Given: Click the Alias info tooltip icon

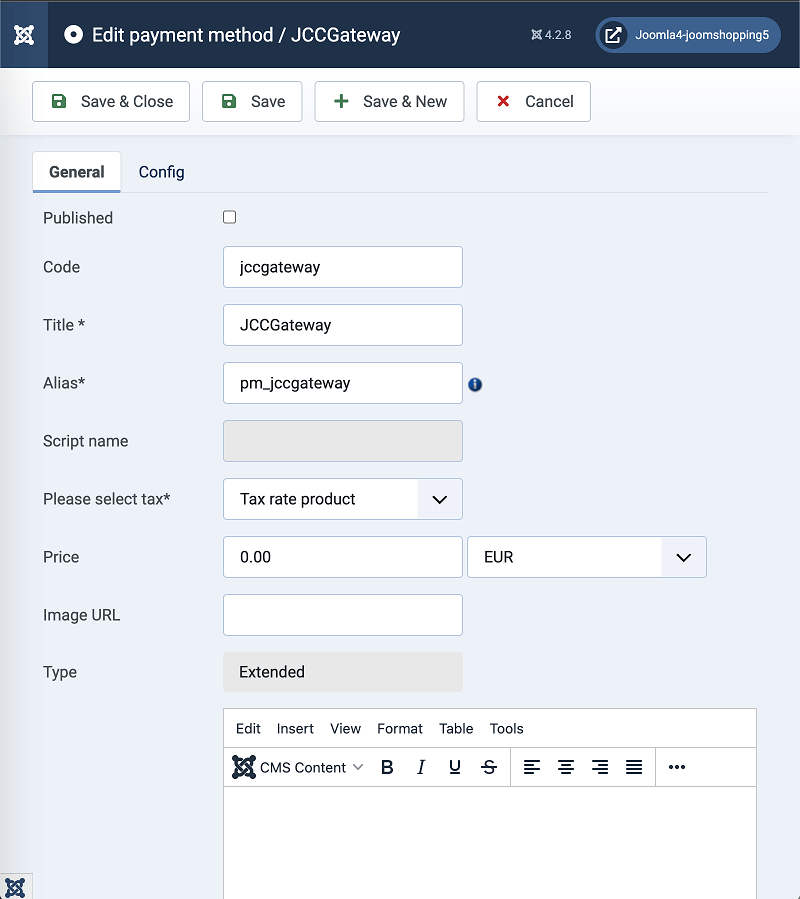Looking at the screenshot, I should 475,384.
